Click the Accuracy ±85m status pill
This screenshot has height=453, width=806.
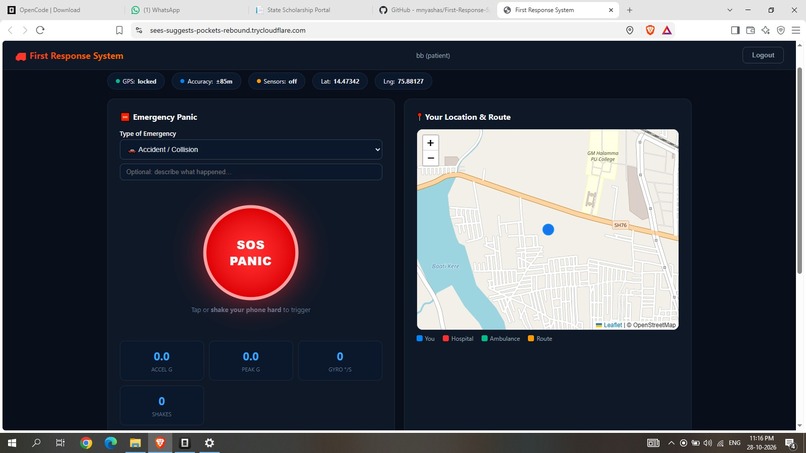[206, 81]
